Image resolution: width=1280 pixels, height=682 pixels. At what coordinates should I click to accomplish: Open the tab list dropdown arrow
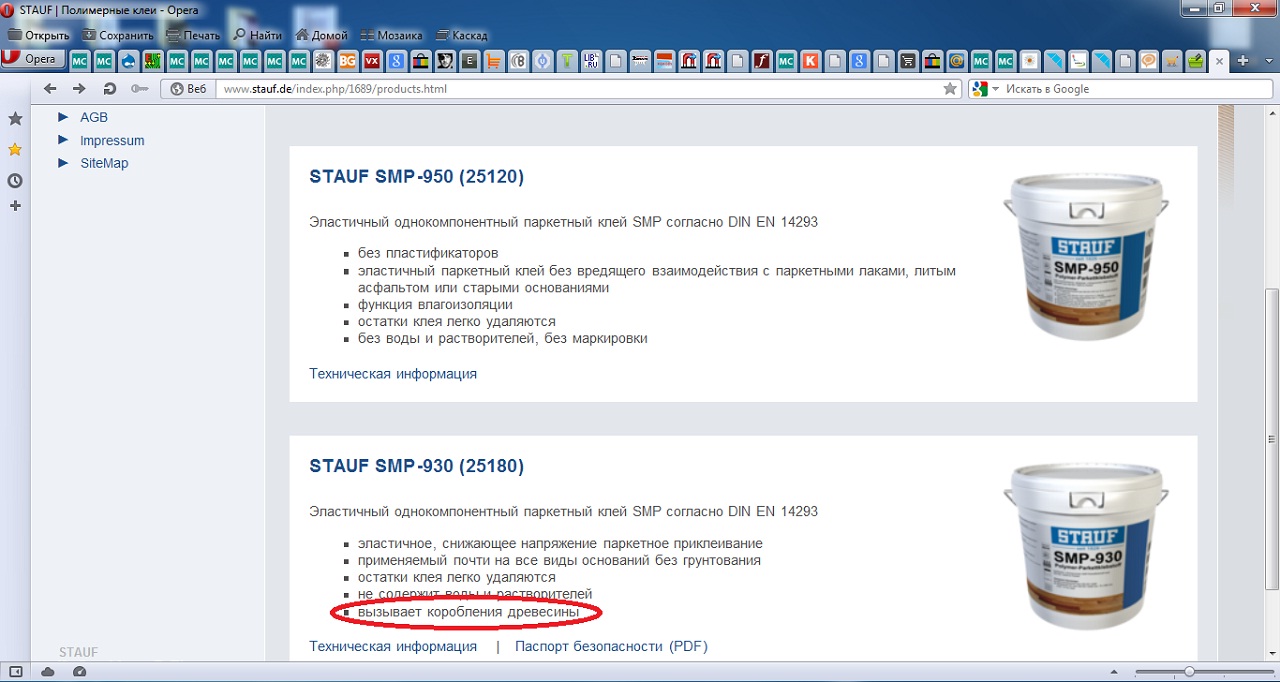point(1267,61)
